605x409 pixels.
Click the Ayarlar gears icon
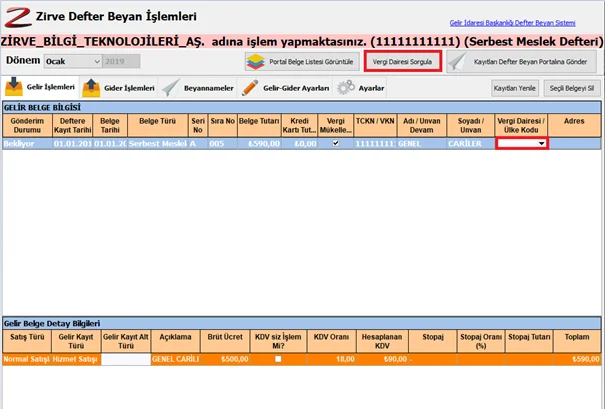pos(346,87)
